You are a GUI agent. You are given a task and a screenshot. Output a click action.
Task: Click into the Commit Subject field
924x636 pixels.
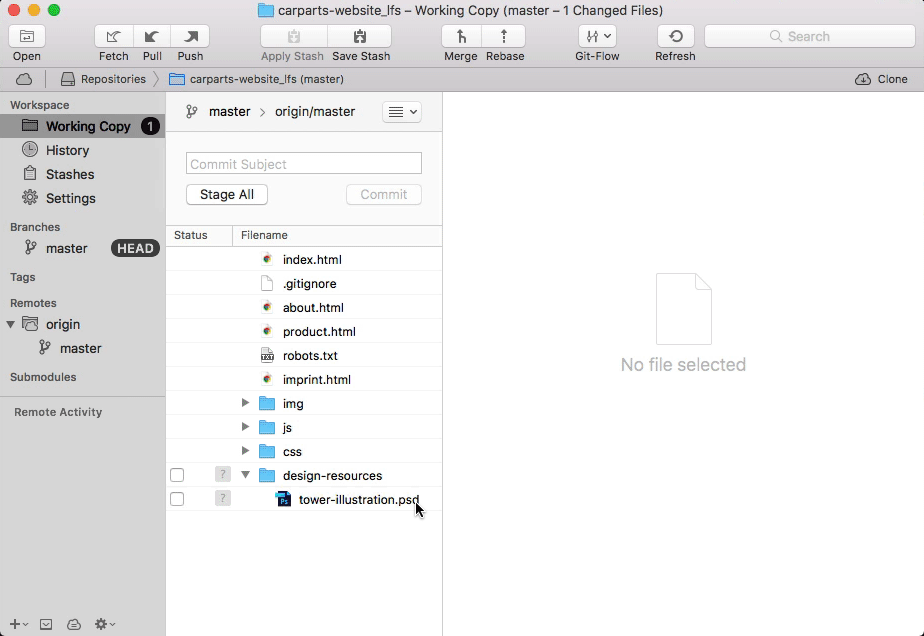pyautogui.click(x=303, y=162)
